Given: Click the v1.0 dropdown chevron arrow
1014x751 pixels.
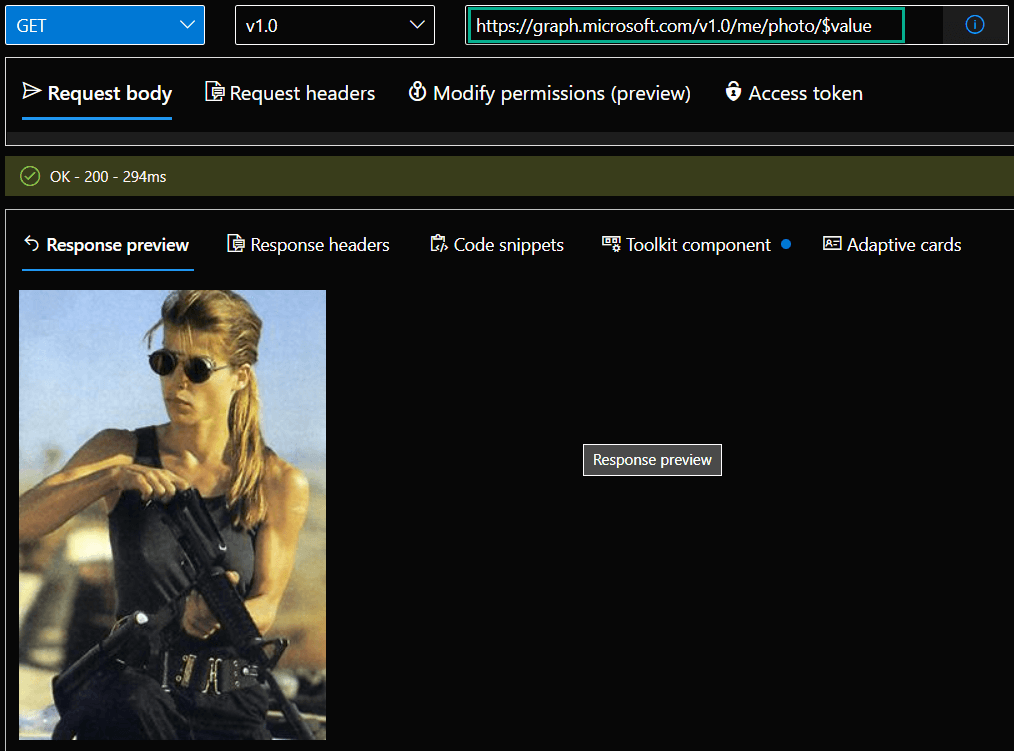Looking at the screenshot, I should click(417, 25).
